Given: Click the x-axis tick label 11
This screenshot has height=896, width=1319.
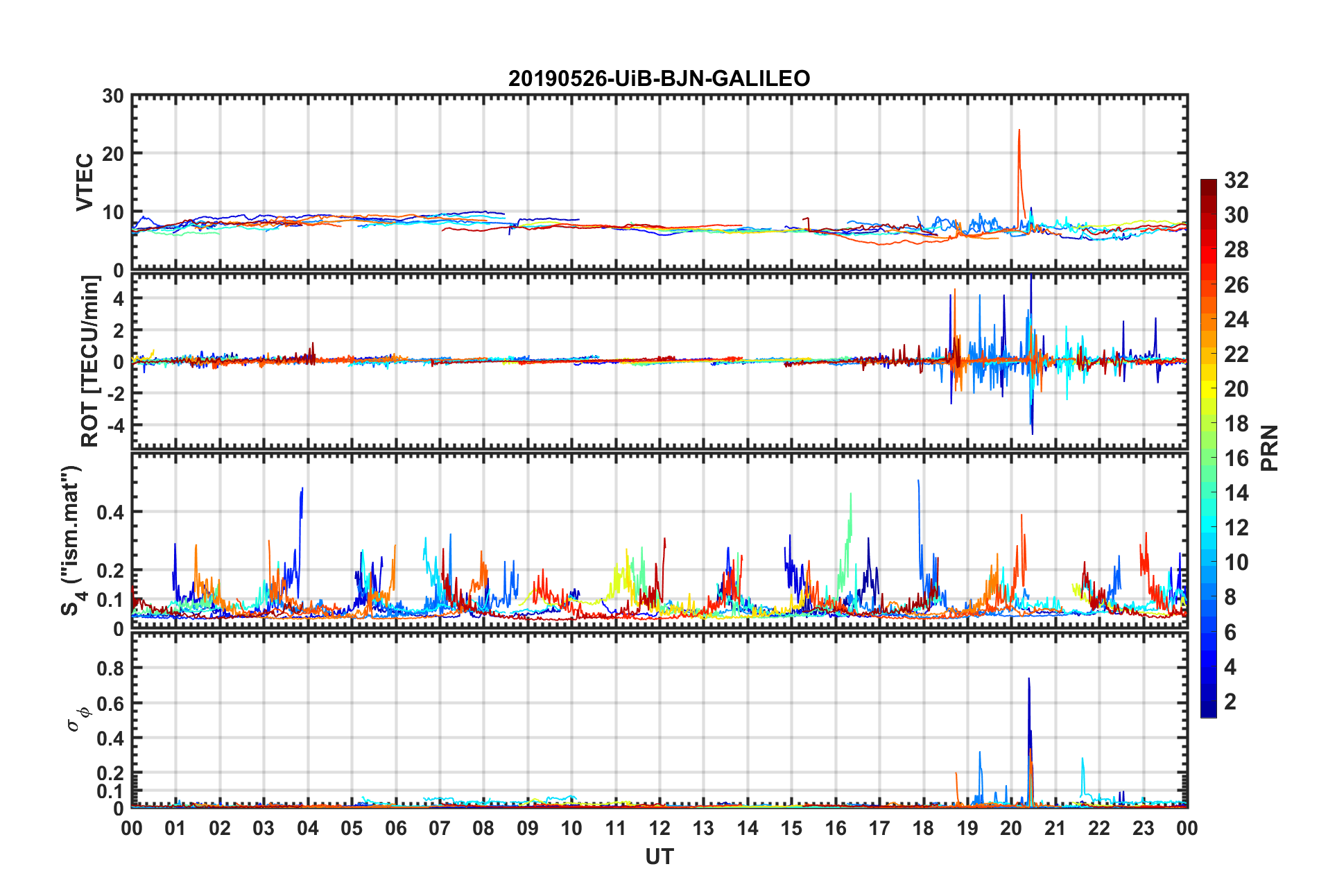Looking at the screenshot, I should point(615,828).
